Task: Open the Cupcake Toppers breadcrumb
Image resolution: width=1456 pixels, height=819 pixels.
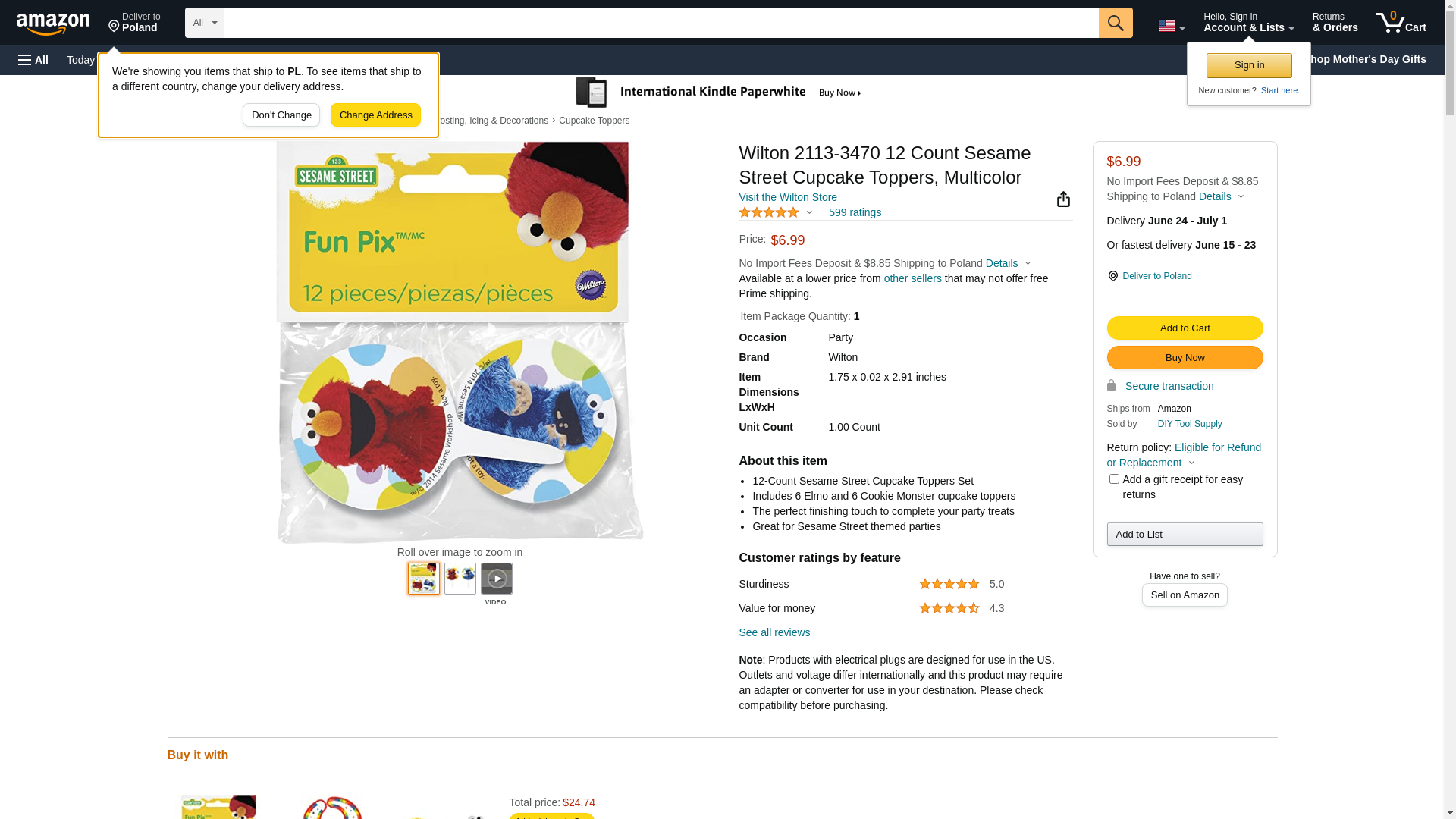Action: click(x=594, y=121)
